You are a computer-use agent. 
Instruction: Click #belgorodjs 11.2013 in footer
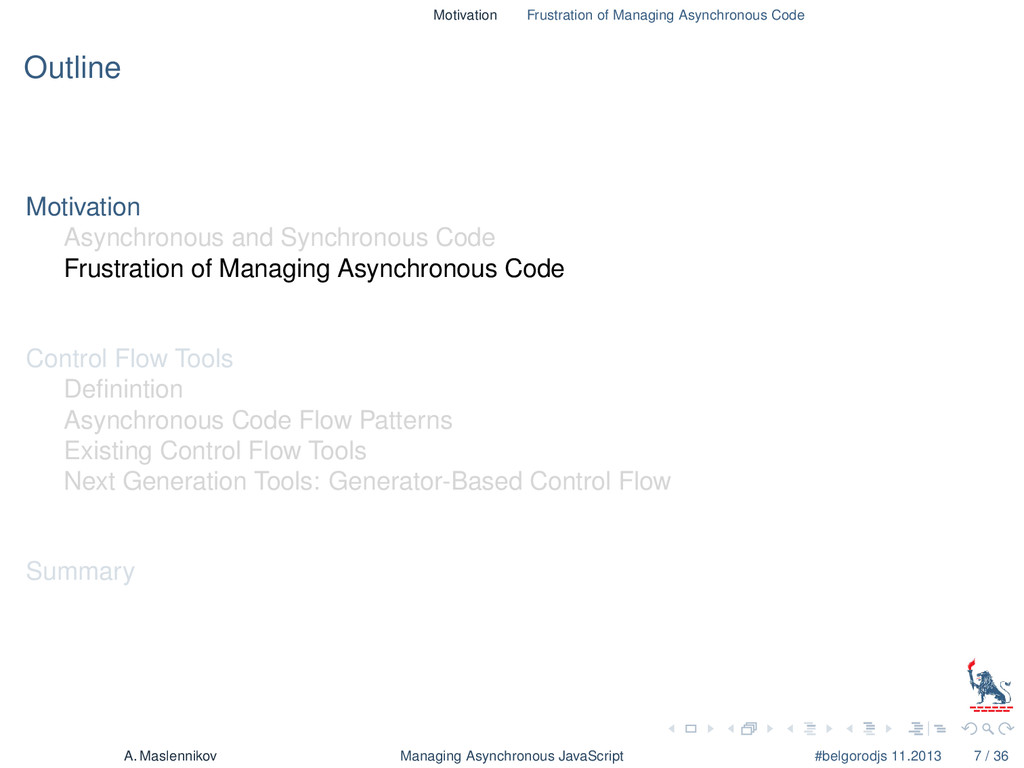tap(878, 756)
